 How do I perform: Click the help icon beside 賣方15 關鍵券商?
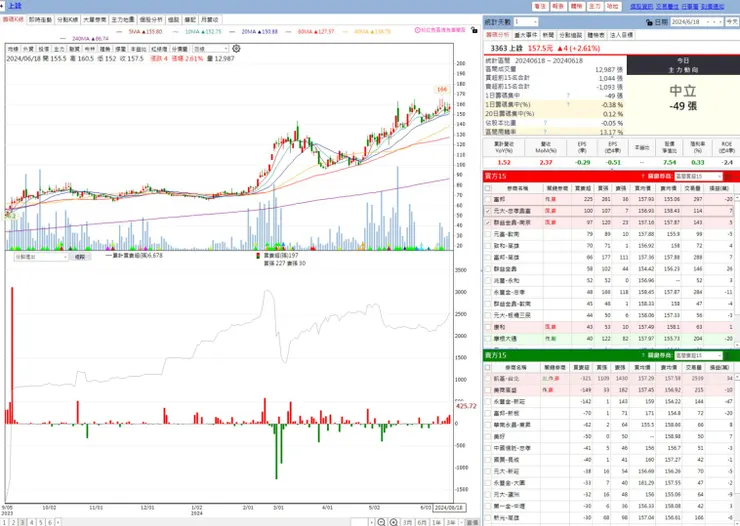pos(642,355)
